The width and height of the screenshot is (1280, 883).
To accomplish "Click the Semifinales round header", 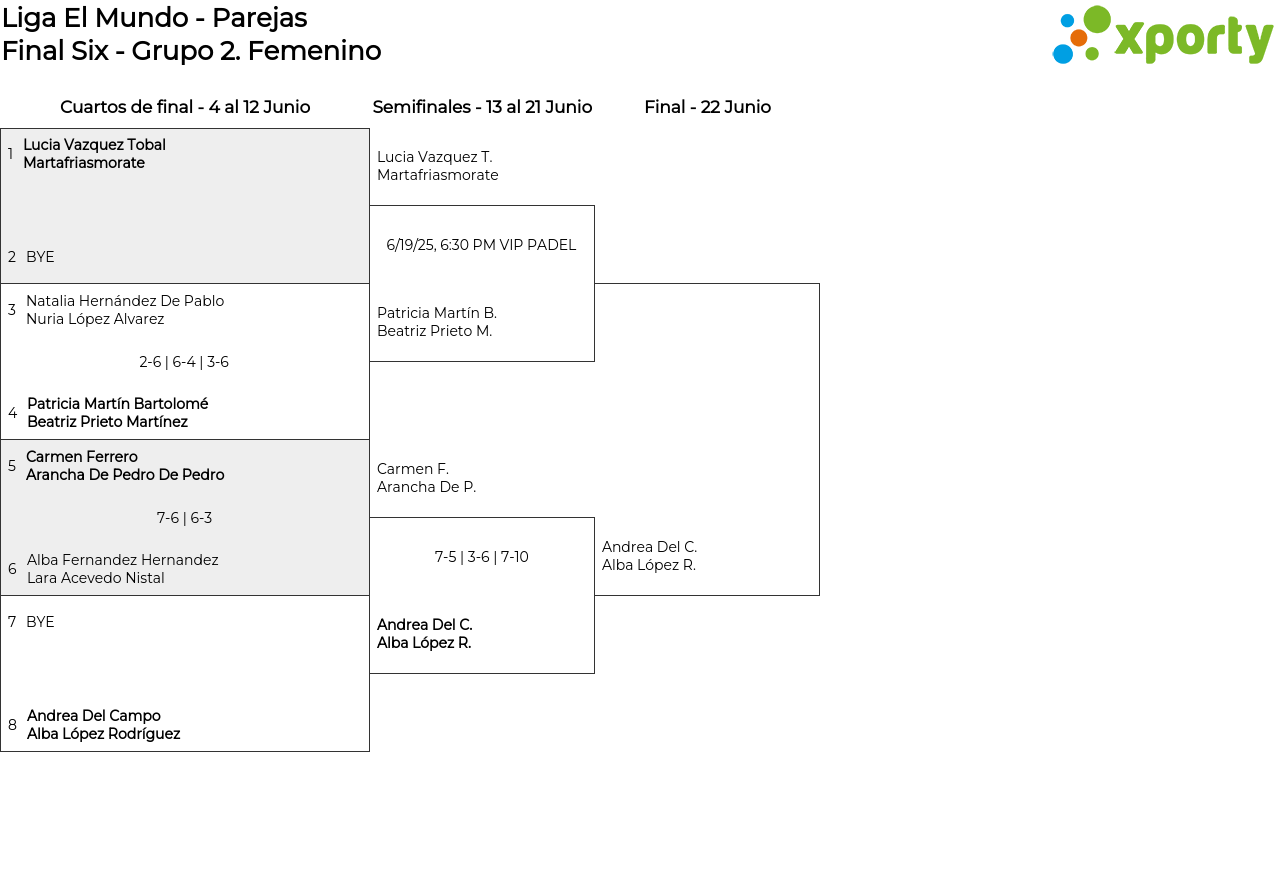I will click(x=482, y=107).
